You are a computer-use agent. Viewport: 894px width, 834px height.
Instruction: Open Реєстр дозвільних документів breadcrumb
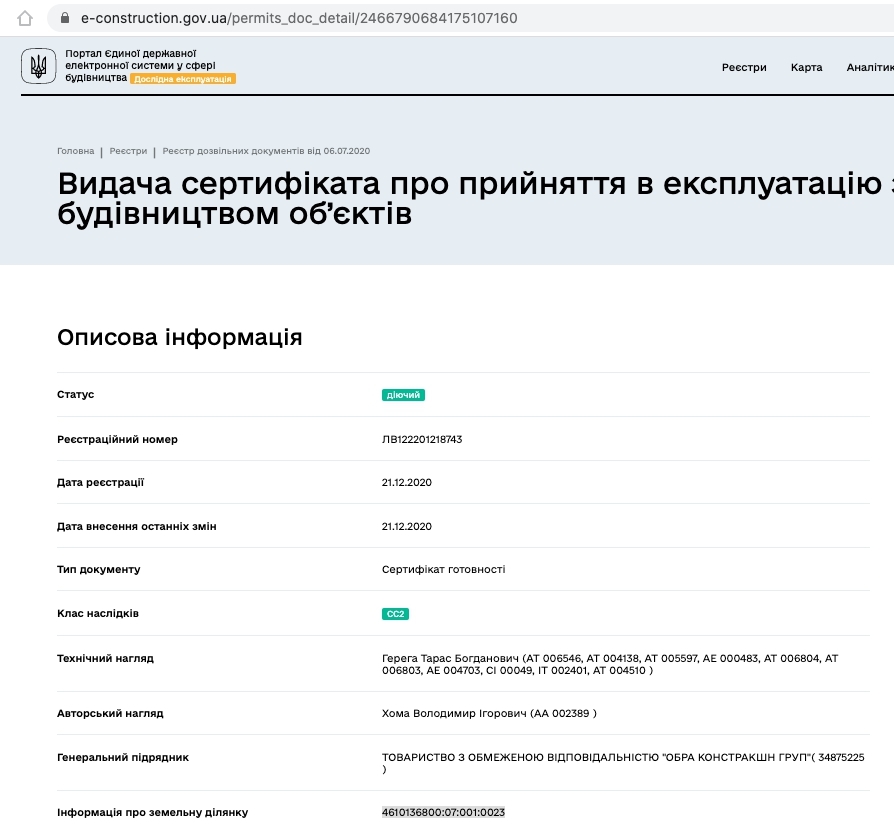pyautogui.click(x=266, y=151)
